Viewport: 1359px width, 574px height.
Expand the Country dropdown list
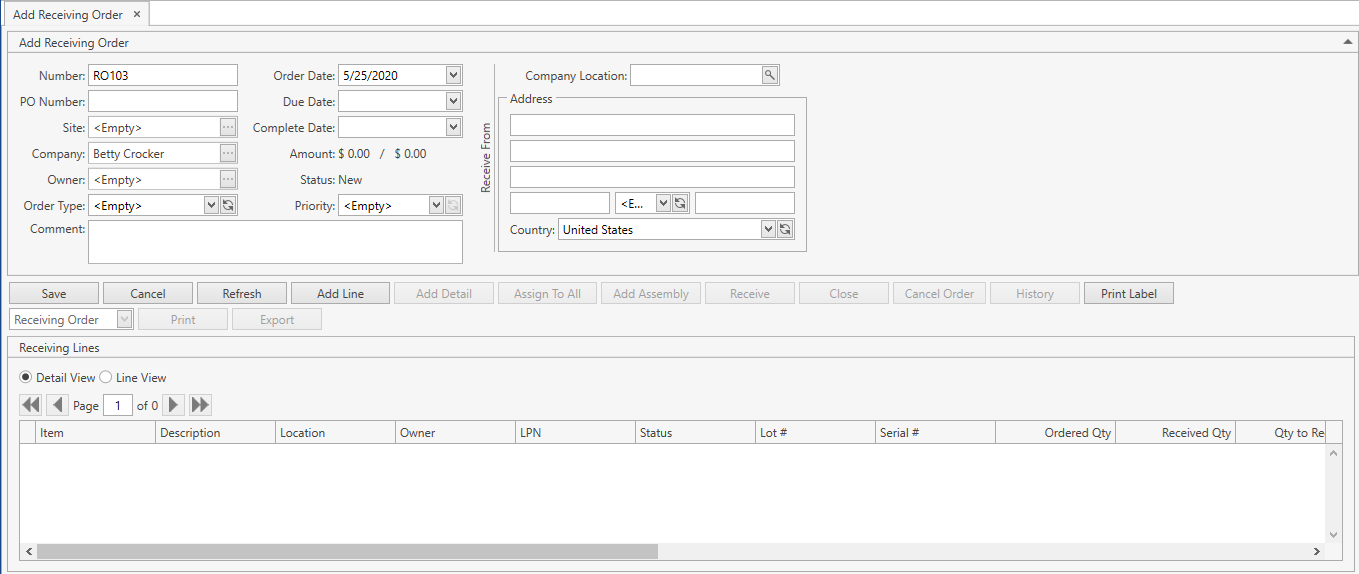point(768,230)
